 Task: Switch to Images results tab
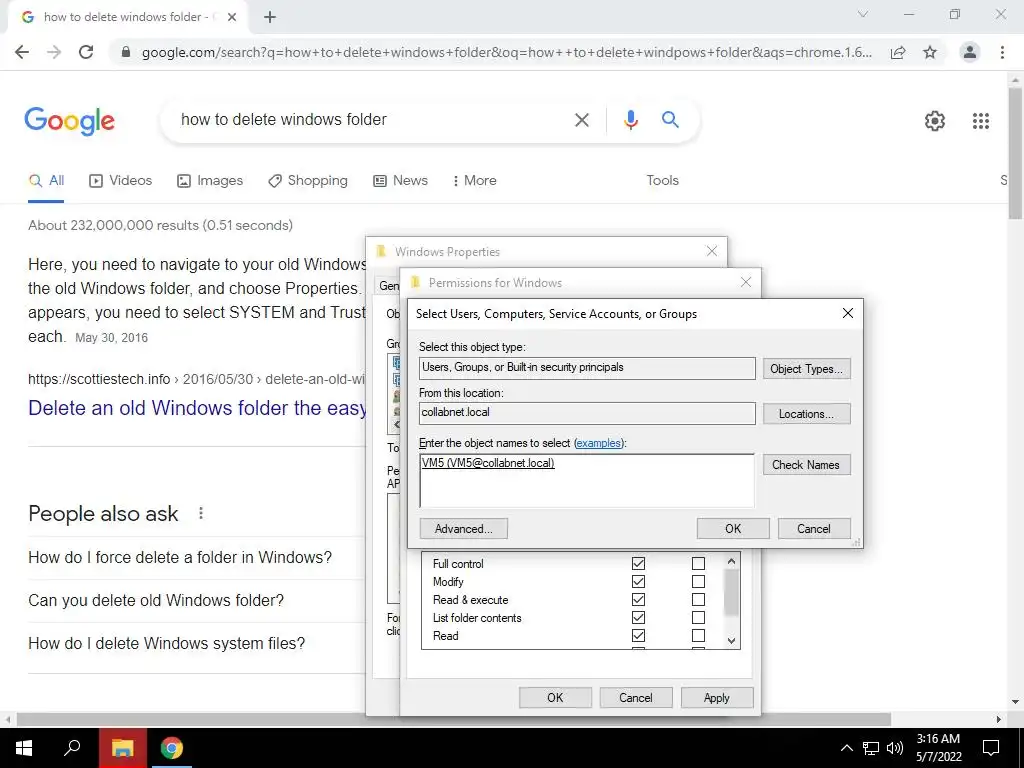pyautogui.click(x=210, y=181)
